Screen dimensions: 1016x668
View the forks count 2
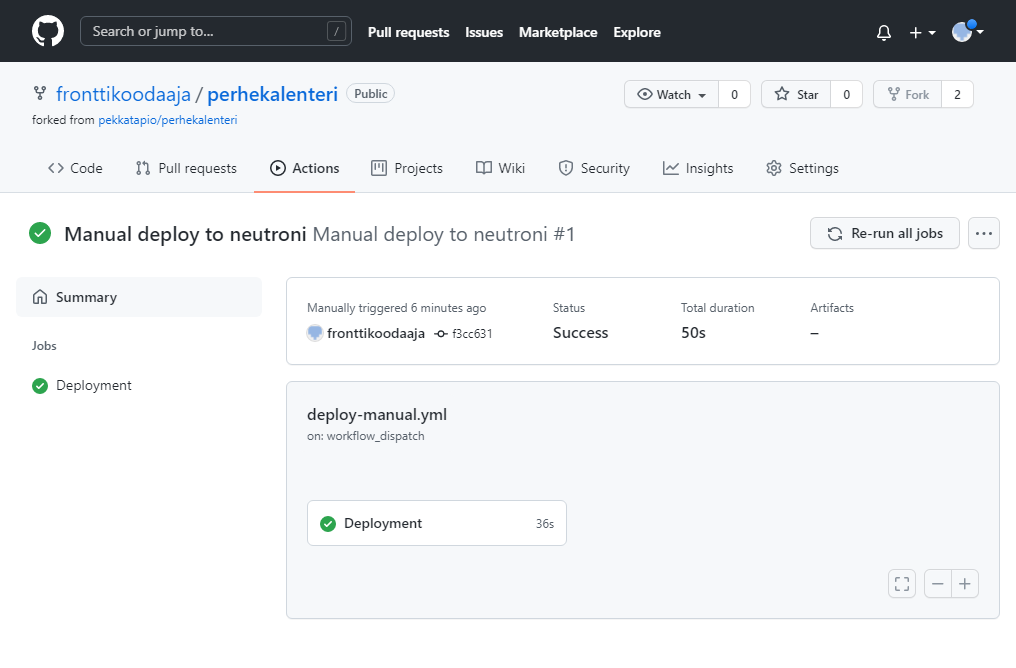(x=957, y=95)
